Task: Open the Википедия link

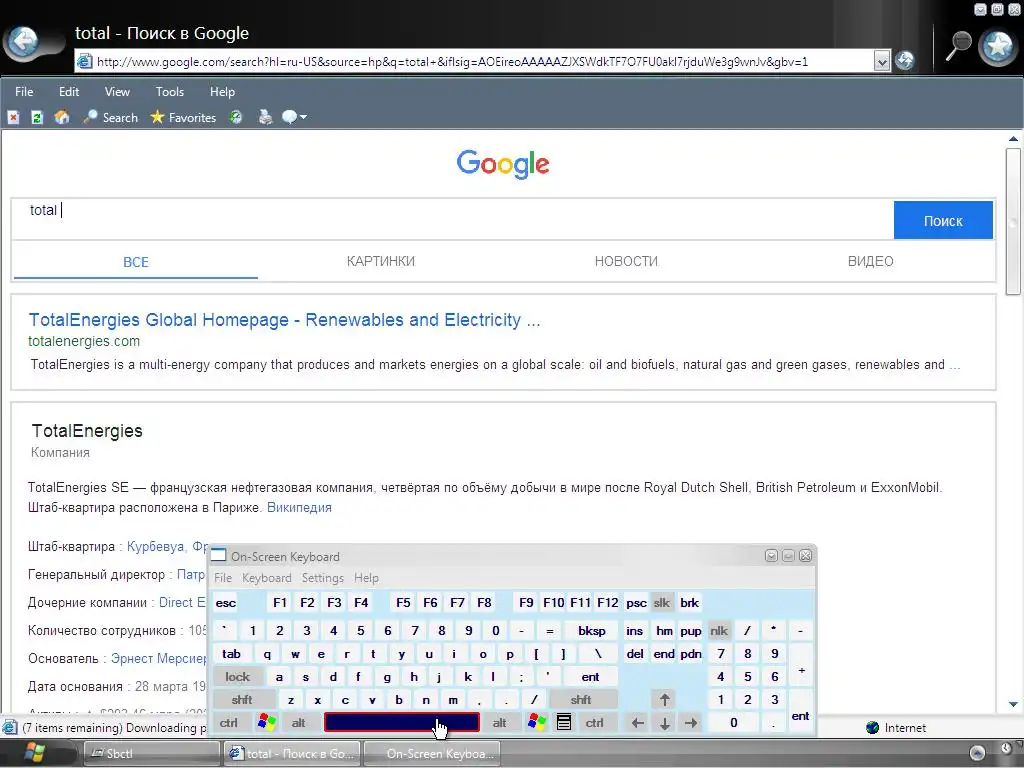Action: pos(299,507)
